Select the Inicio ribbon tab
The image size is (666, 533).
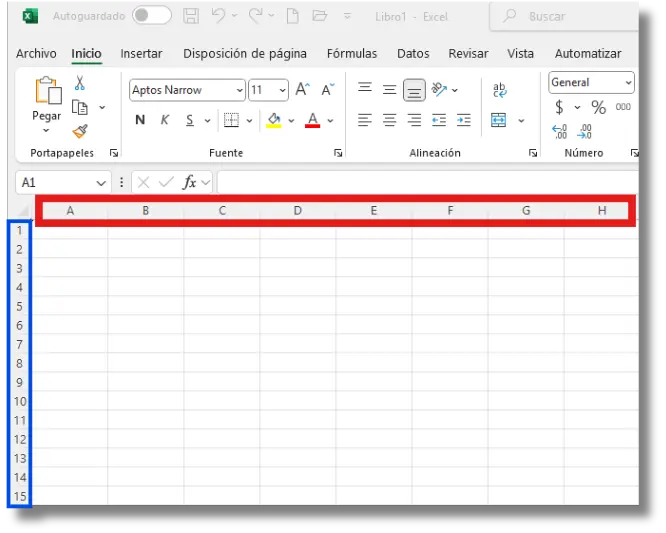pos(86,54)
